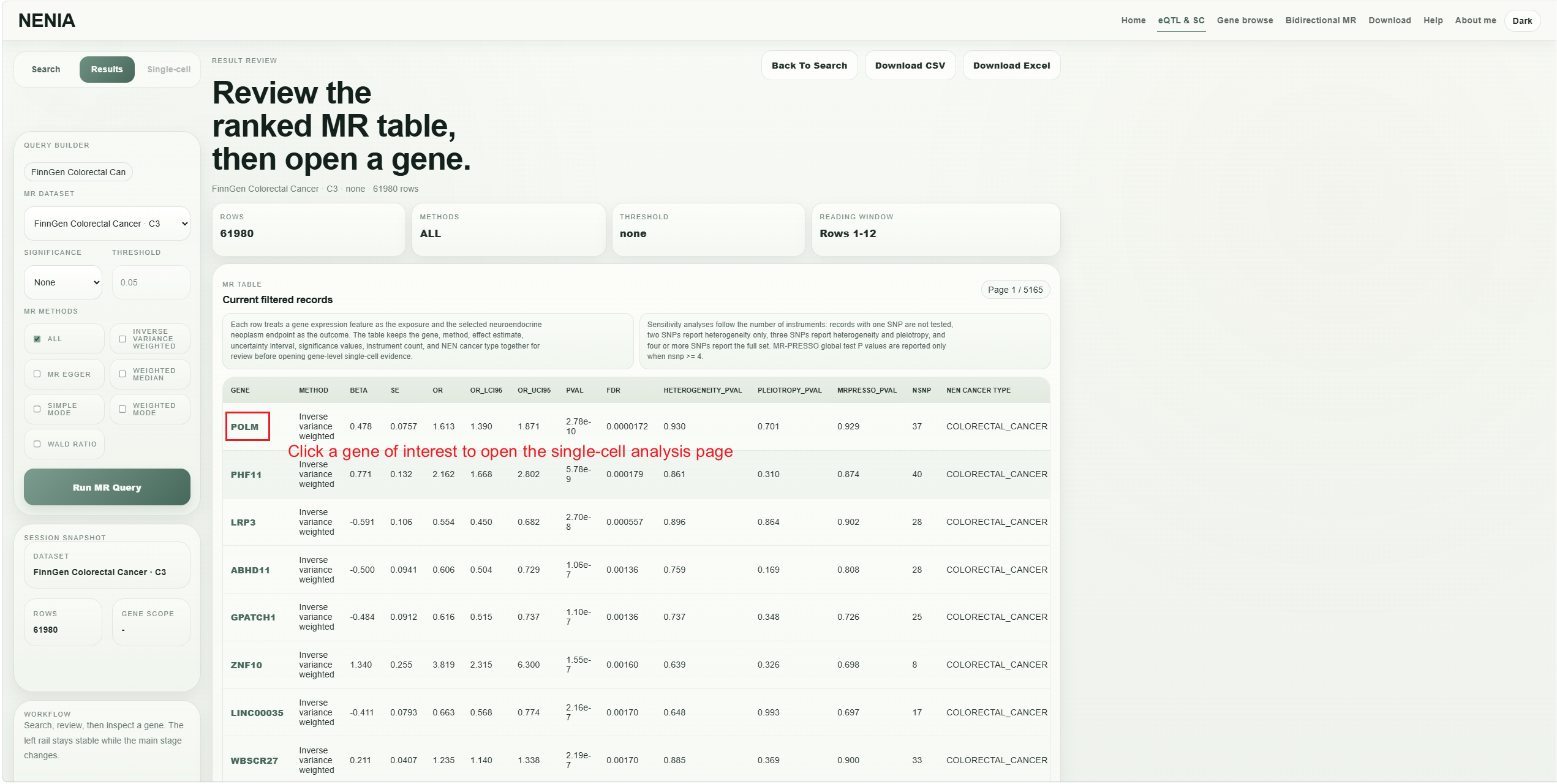Enable Inverse Variance Weighted method checkbox
This screenshot has height=784, width=1557.
(x=123, y=339)
